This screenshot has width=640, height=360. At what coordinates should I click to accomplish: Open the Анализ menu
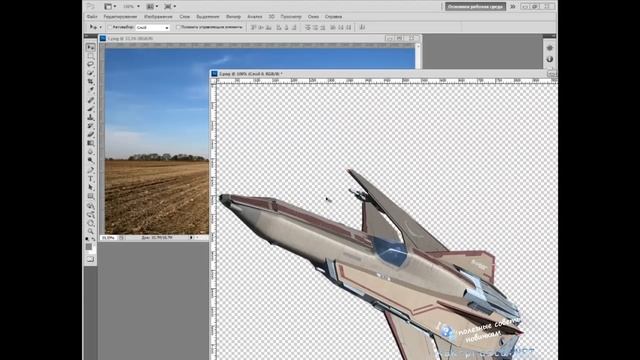(x=255, y=17)
